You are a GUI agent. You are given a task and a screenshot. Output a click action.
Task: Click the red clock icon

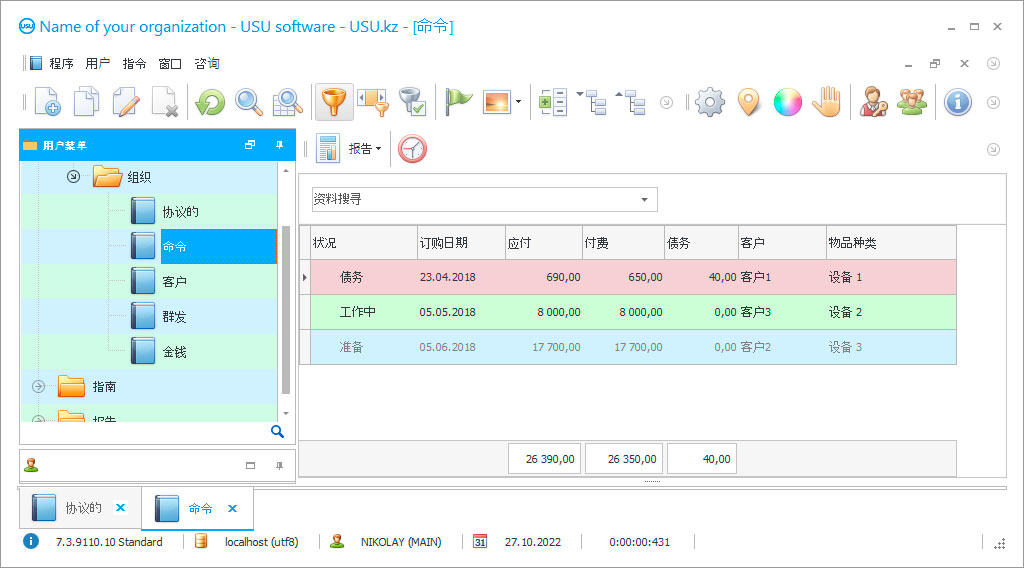point(412,149)
